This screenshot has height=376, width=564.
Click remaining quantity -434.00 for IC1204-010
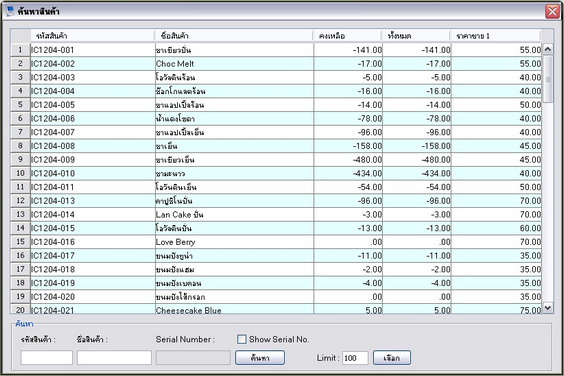367,173
